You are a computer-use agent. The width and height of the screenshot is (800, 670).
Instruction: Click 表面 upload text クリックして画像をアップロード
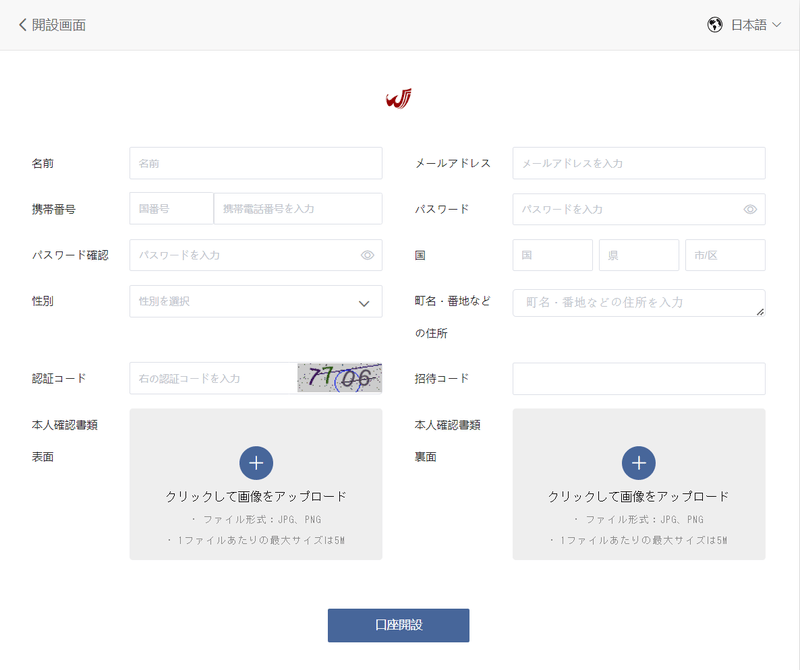[x=256, y=497]
